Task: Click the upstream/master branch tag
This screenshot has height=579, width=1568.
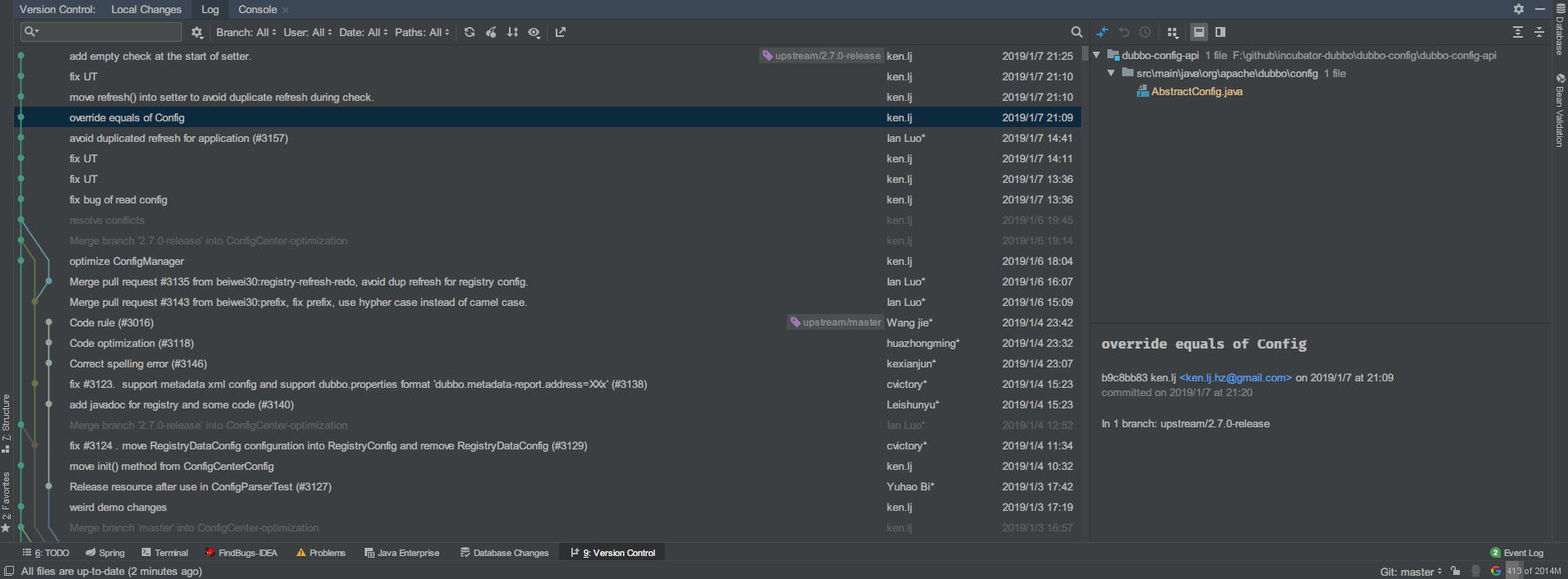Action: point(835,322)
